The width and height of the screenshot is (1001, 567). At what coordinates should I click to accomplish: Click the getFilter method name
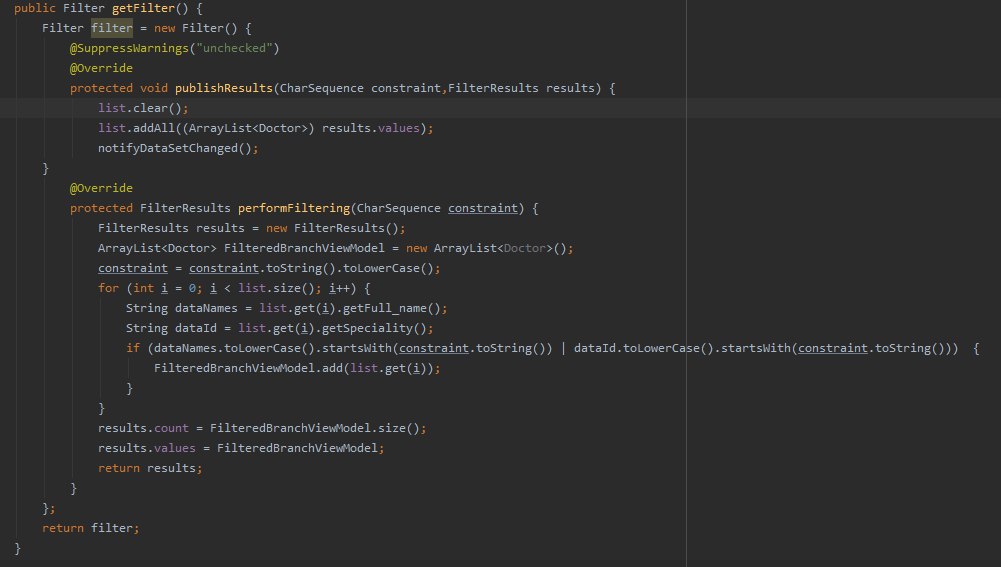[144, 8]
